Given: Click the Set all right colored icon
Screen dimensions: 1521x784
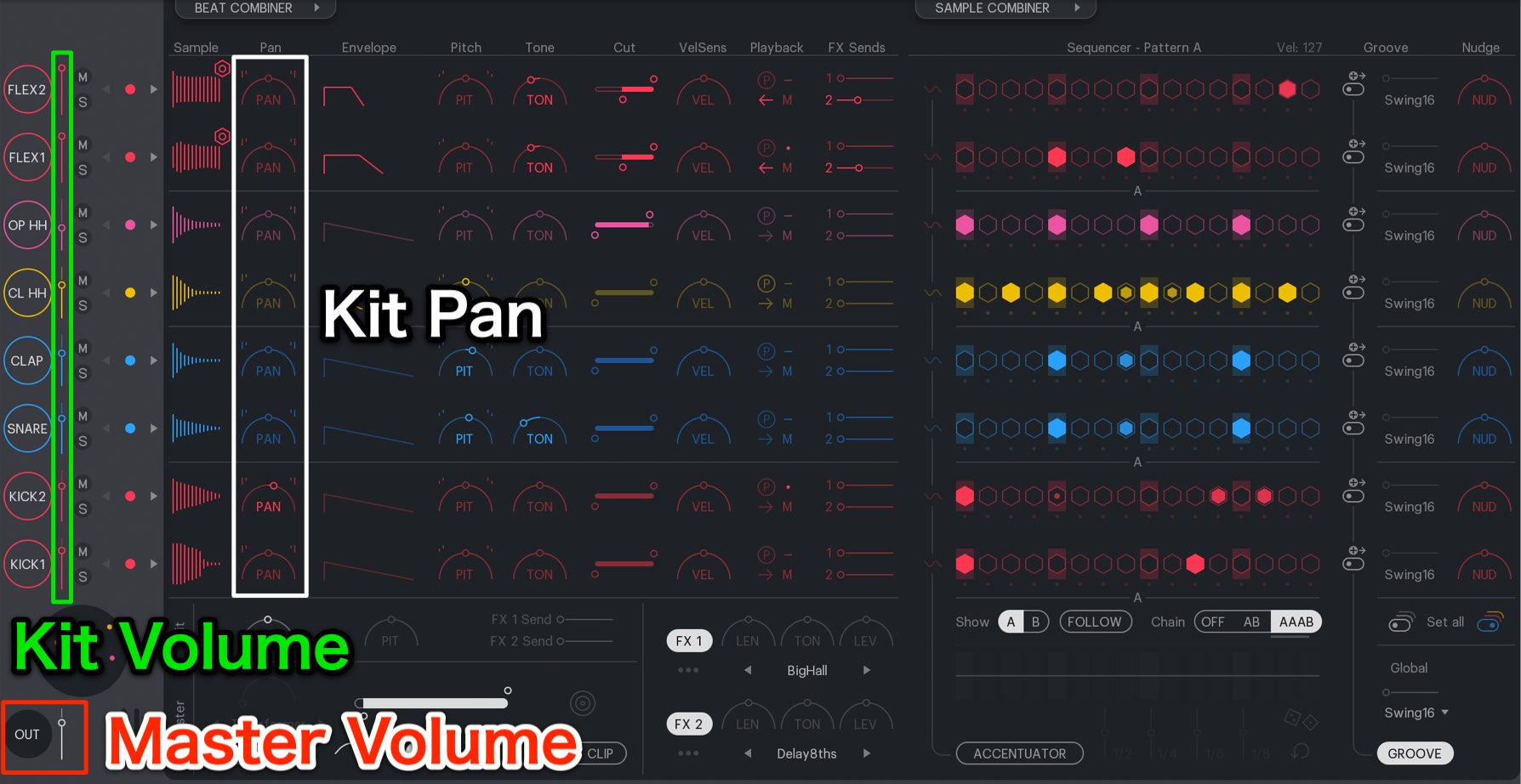Looking at the screenshot, I should (1490, 622).
